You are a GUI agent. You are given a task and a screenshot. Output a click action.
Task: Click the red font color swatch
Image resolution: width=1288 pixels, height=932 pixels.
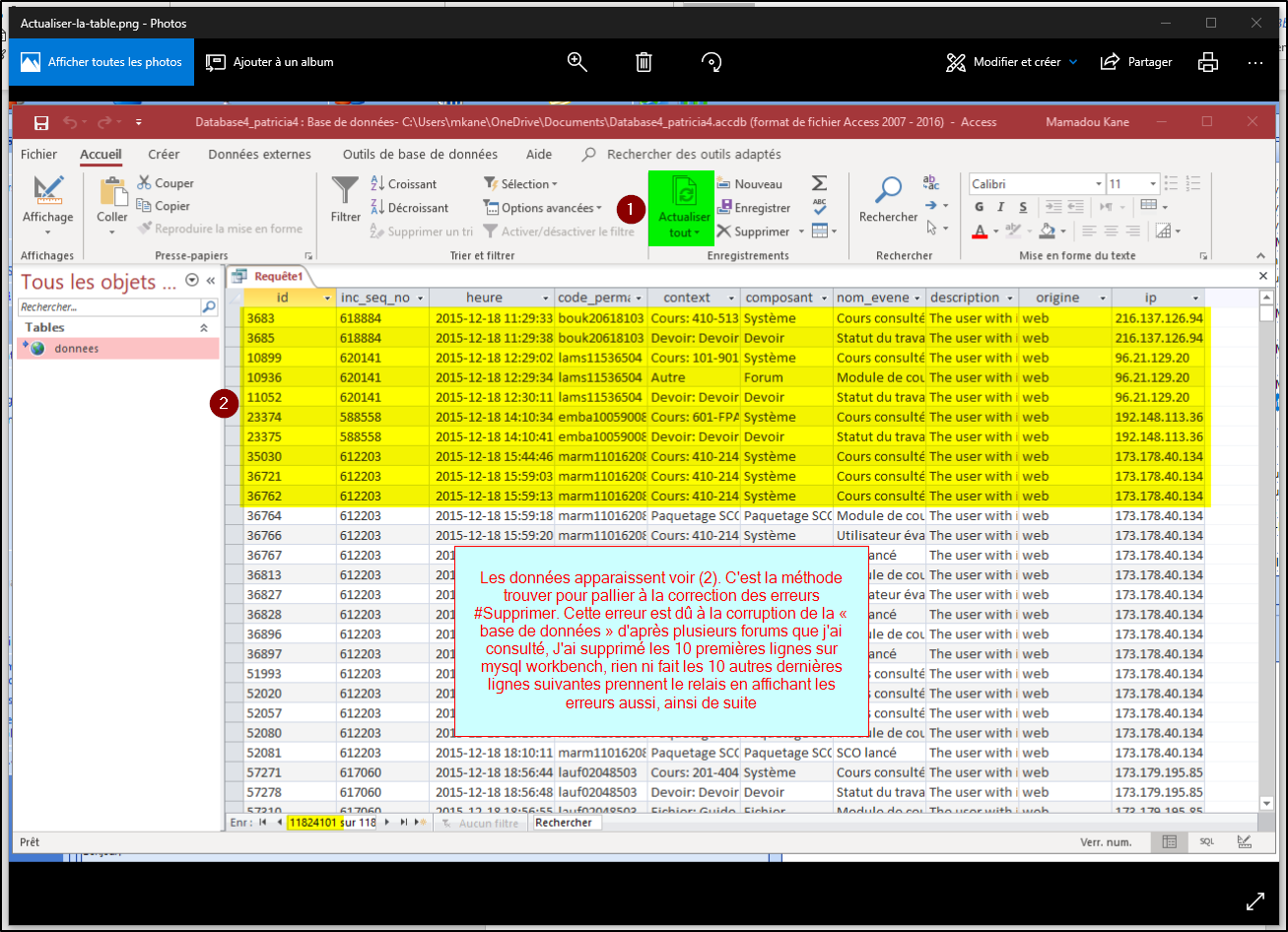click(x=980, y=233)
